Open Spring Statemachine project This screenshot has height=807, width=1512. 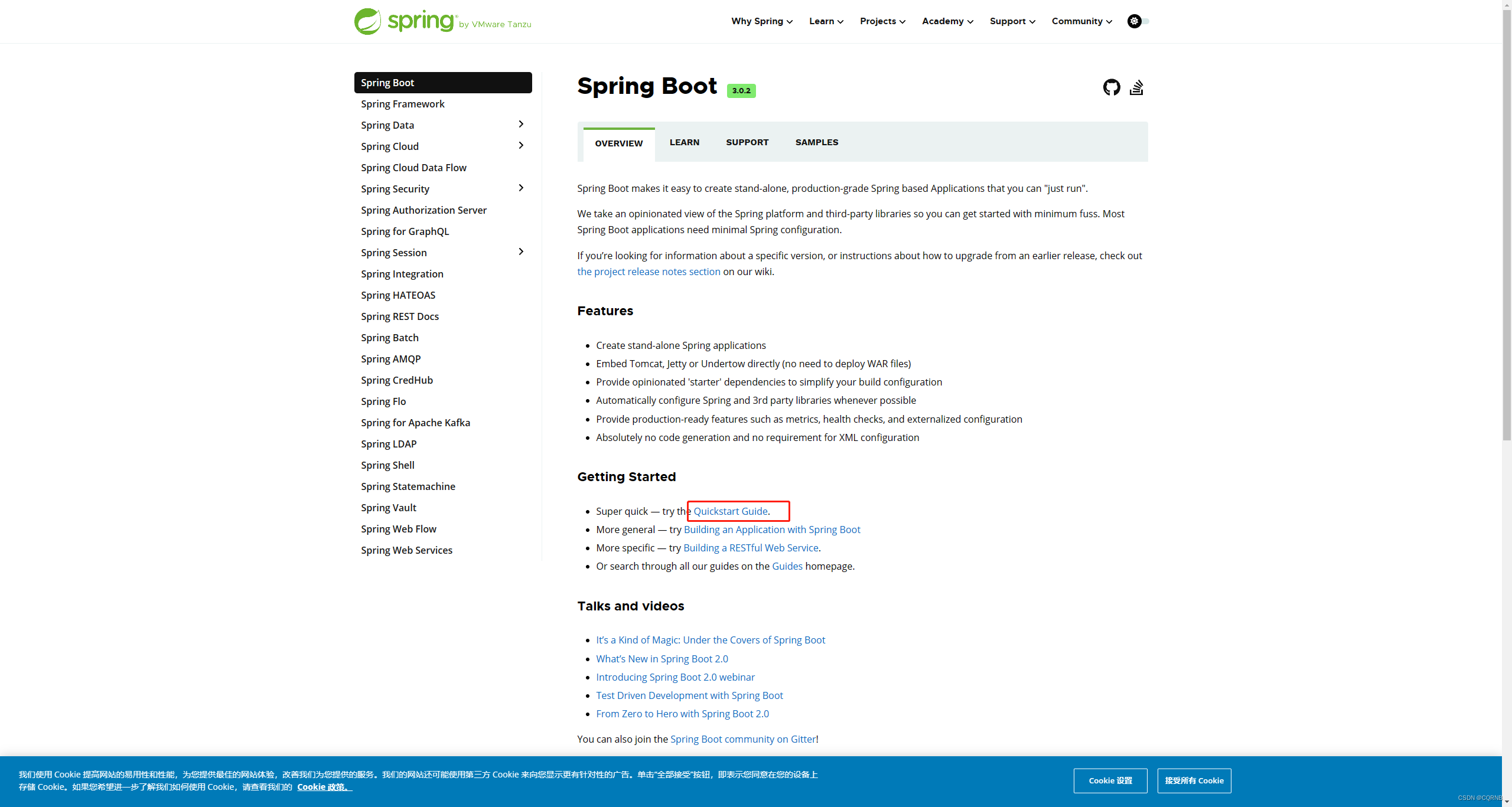pyautogui.click(x=408, y=486)
